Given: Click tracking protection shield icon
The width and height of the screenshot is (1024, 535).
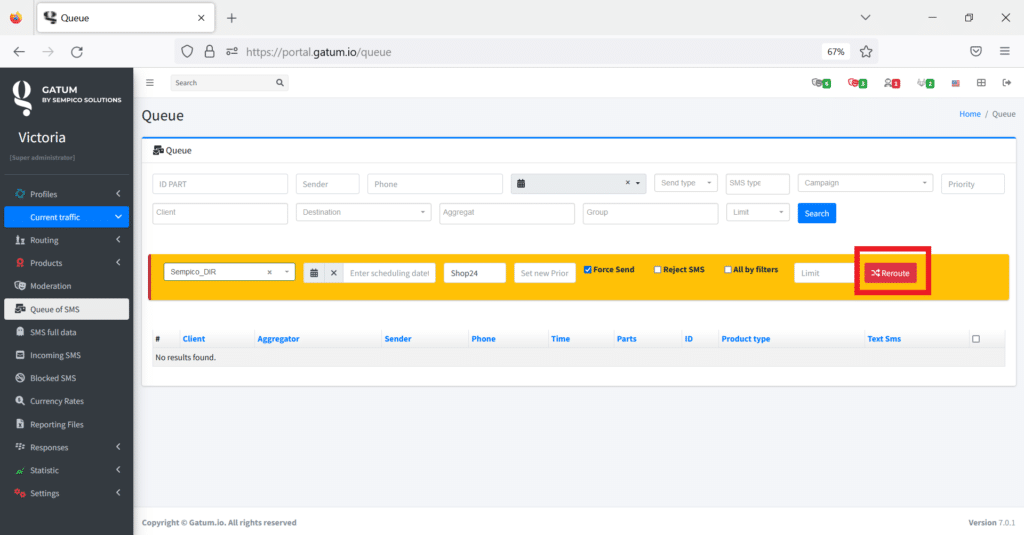Looking at the screenshot, I should (x=187, y=52).
